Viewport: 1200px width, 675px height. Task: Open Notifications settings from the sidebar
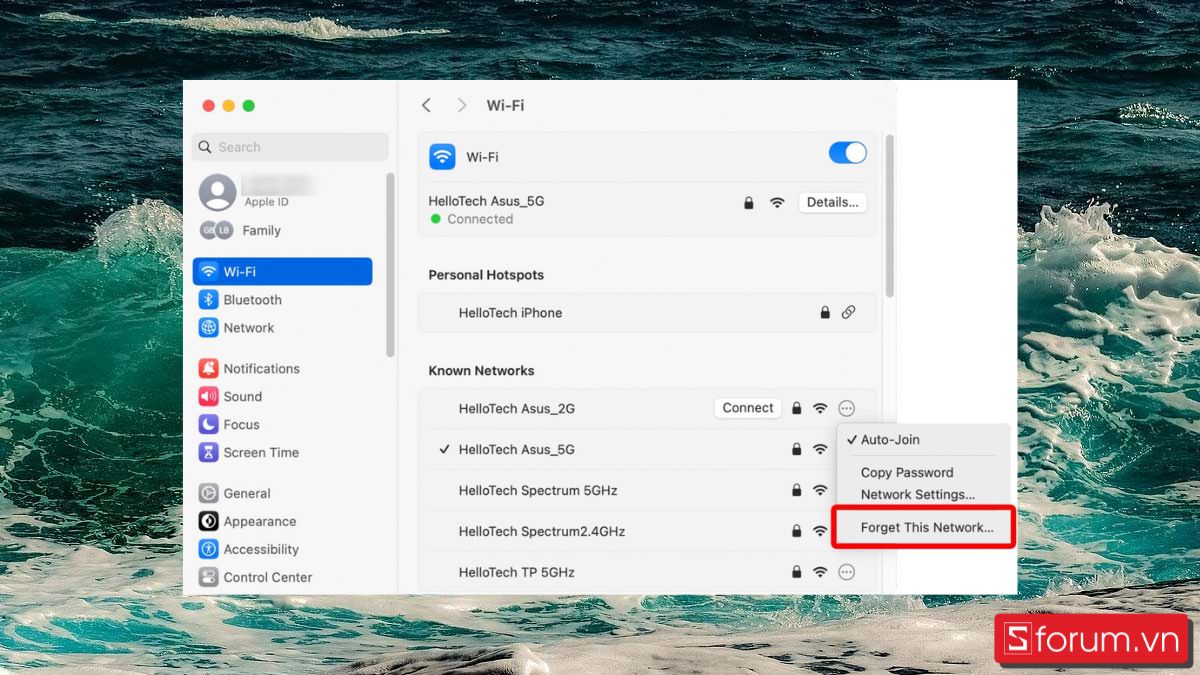pyautogui.click(x=209, y=368)
